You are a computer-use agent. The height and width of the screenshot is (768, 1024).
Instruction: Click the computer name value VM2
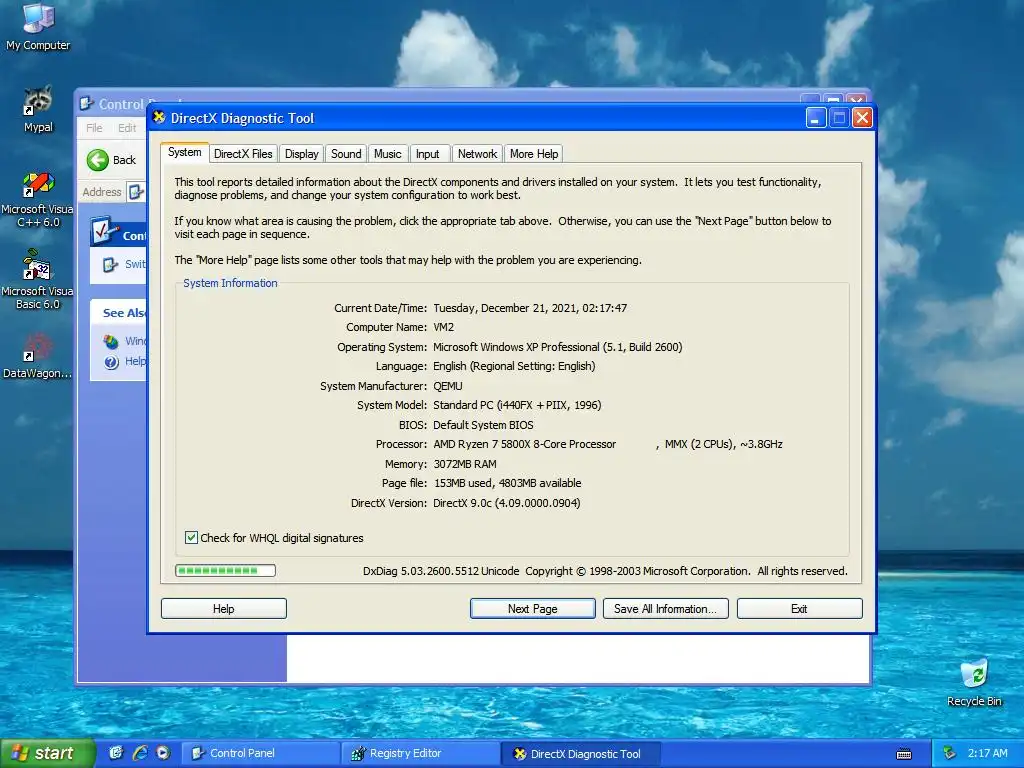tap(443, 327)
